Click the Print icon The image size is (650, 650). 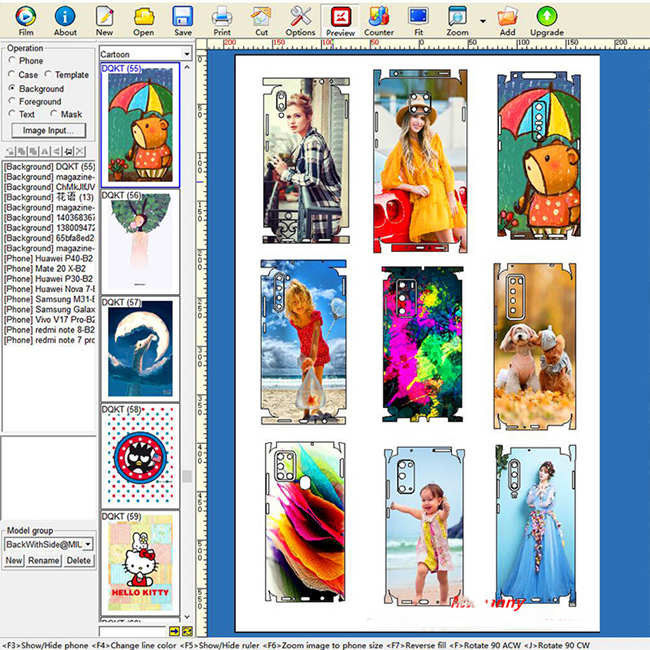coord(222,19)
